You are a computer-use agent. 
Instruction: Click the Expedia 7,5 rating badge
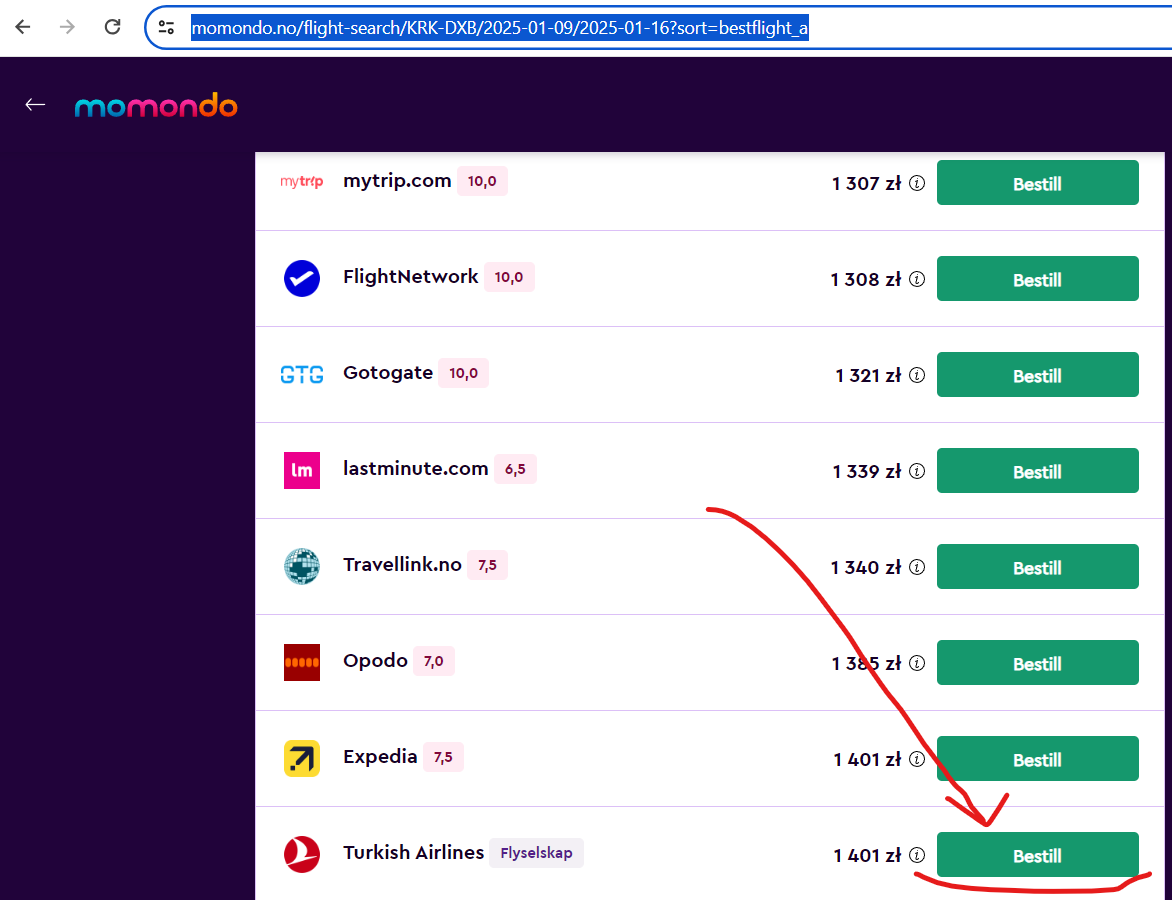[443, 757]
